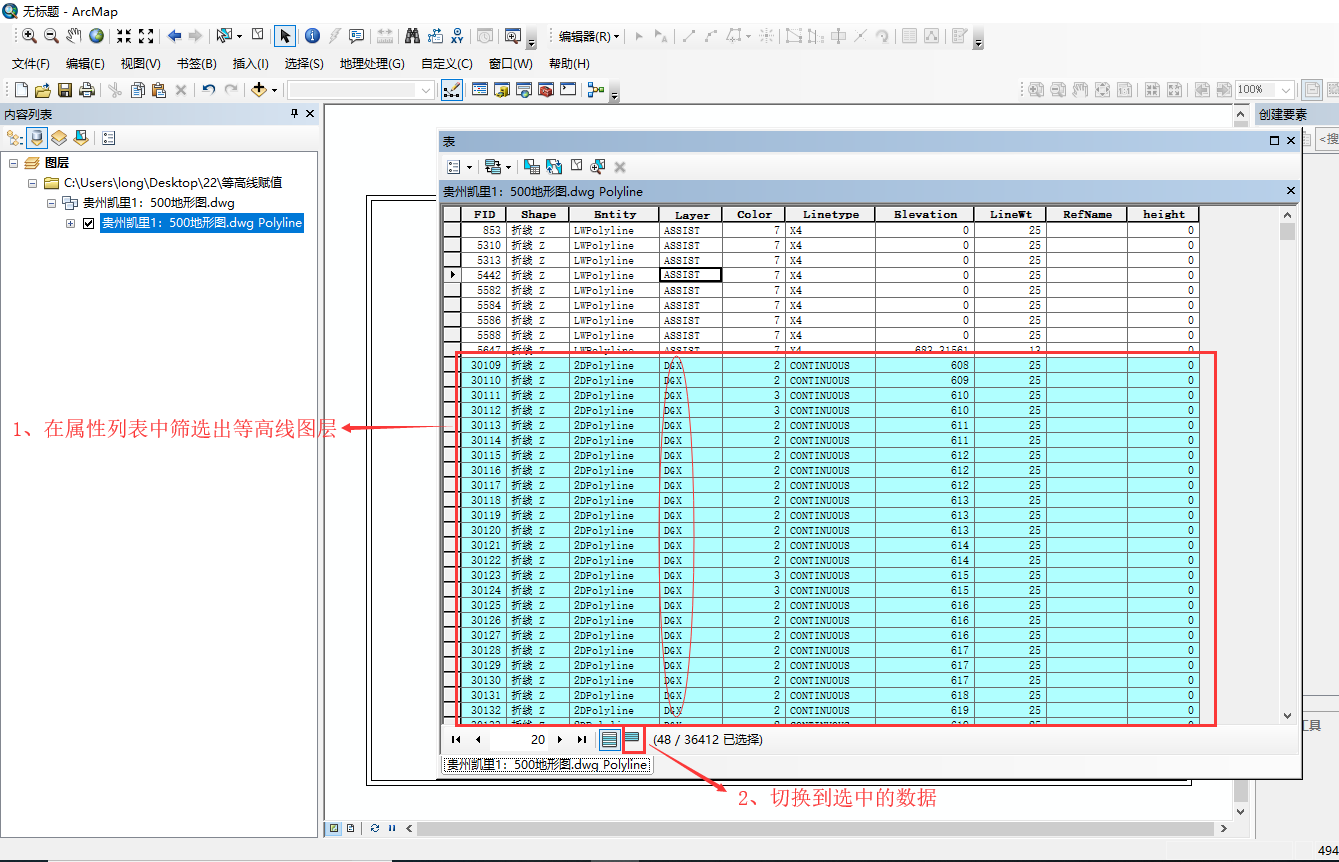Viewport: 1339px width, 862px height.
Task: Select the Measure ruler tool
Action: pos(384,36)
